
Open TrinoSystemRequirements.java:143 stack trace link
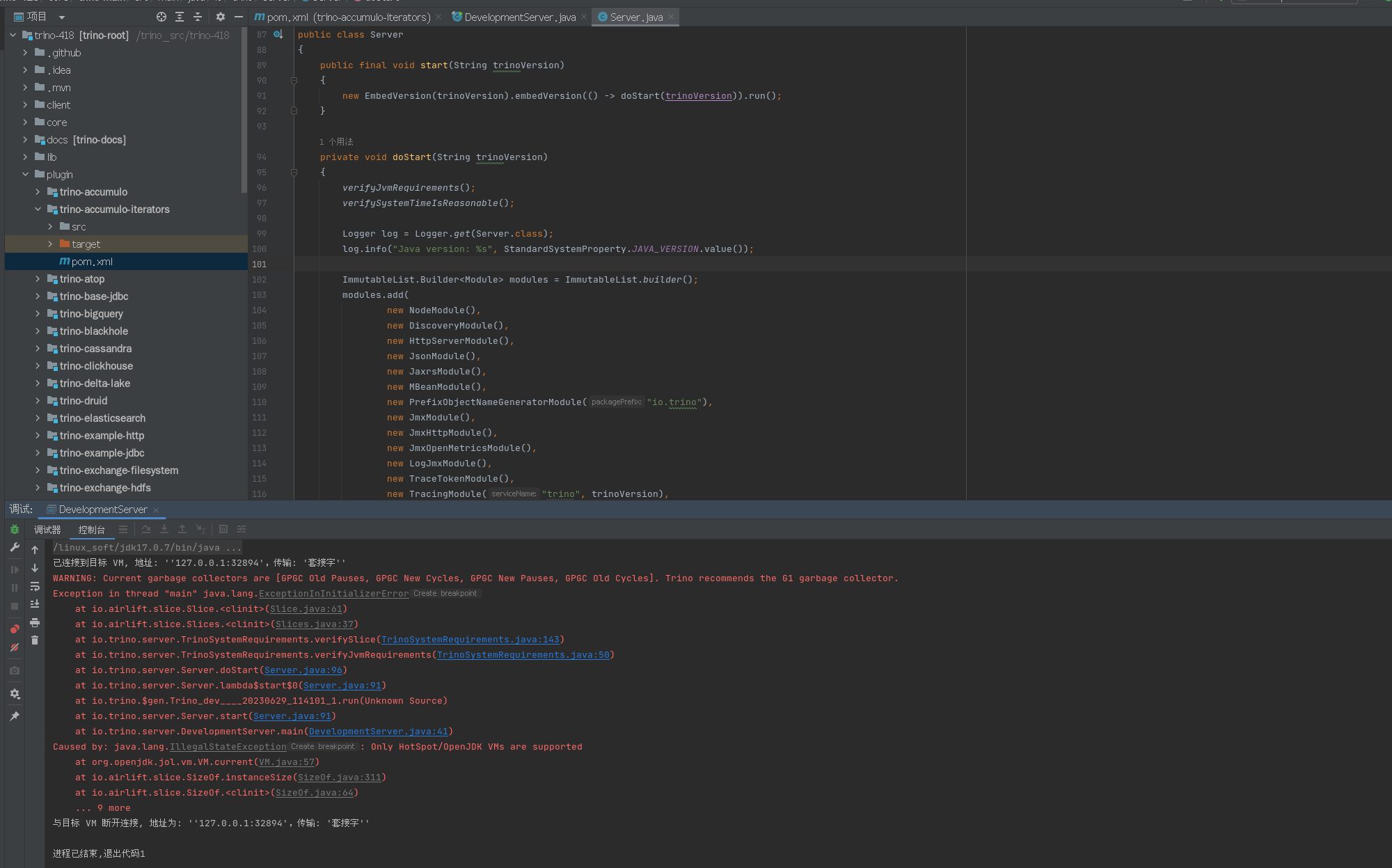pyautogui.click(x=470, y=640)
